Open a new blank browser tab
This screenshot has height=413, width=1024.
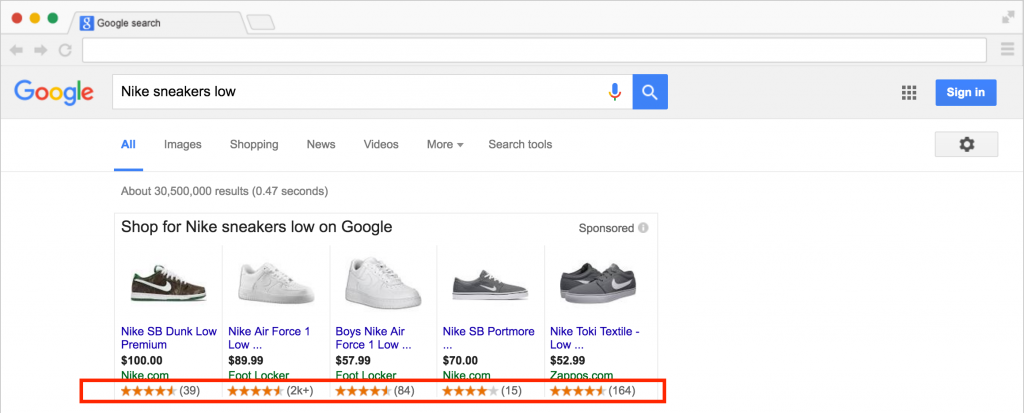tap(261, 22)
